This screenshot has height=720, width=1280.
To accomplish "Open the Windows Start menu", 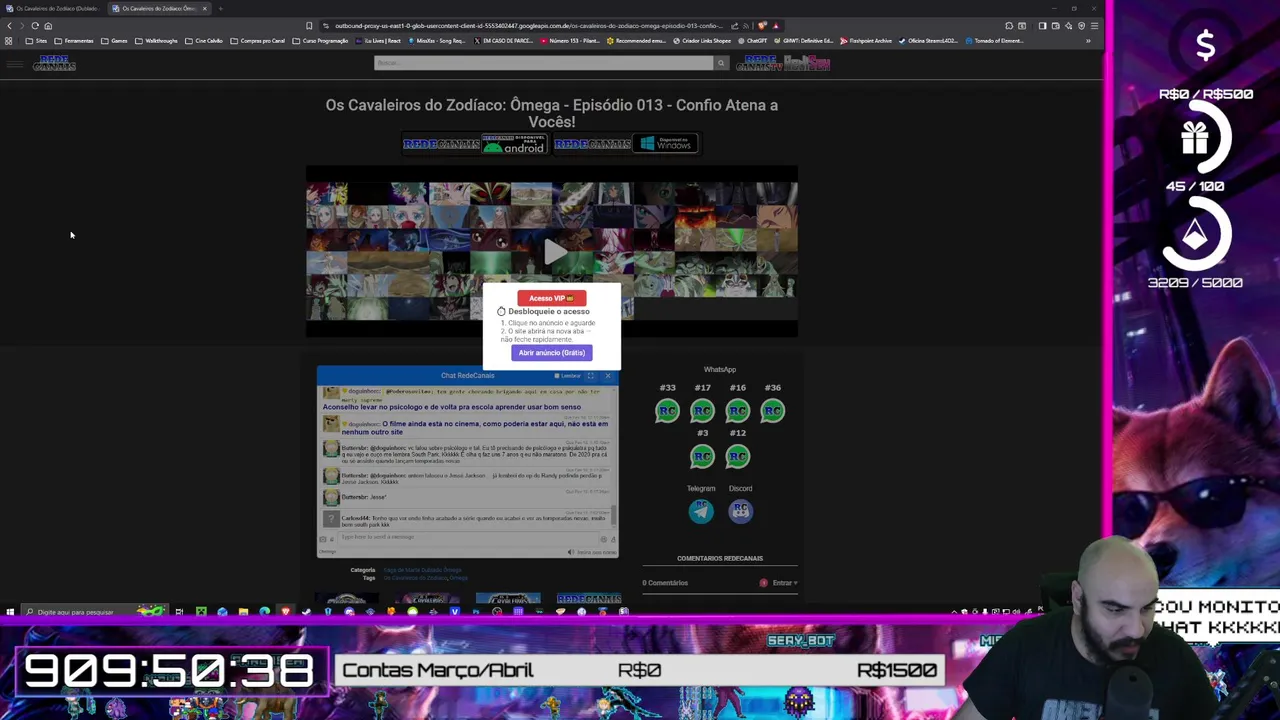I will tap(10, 611).
